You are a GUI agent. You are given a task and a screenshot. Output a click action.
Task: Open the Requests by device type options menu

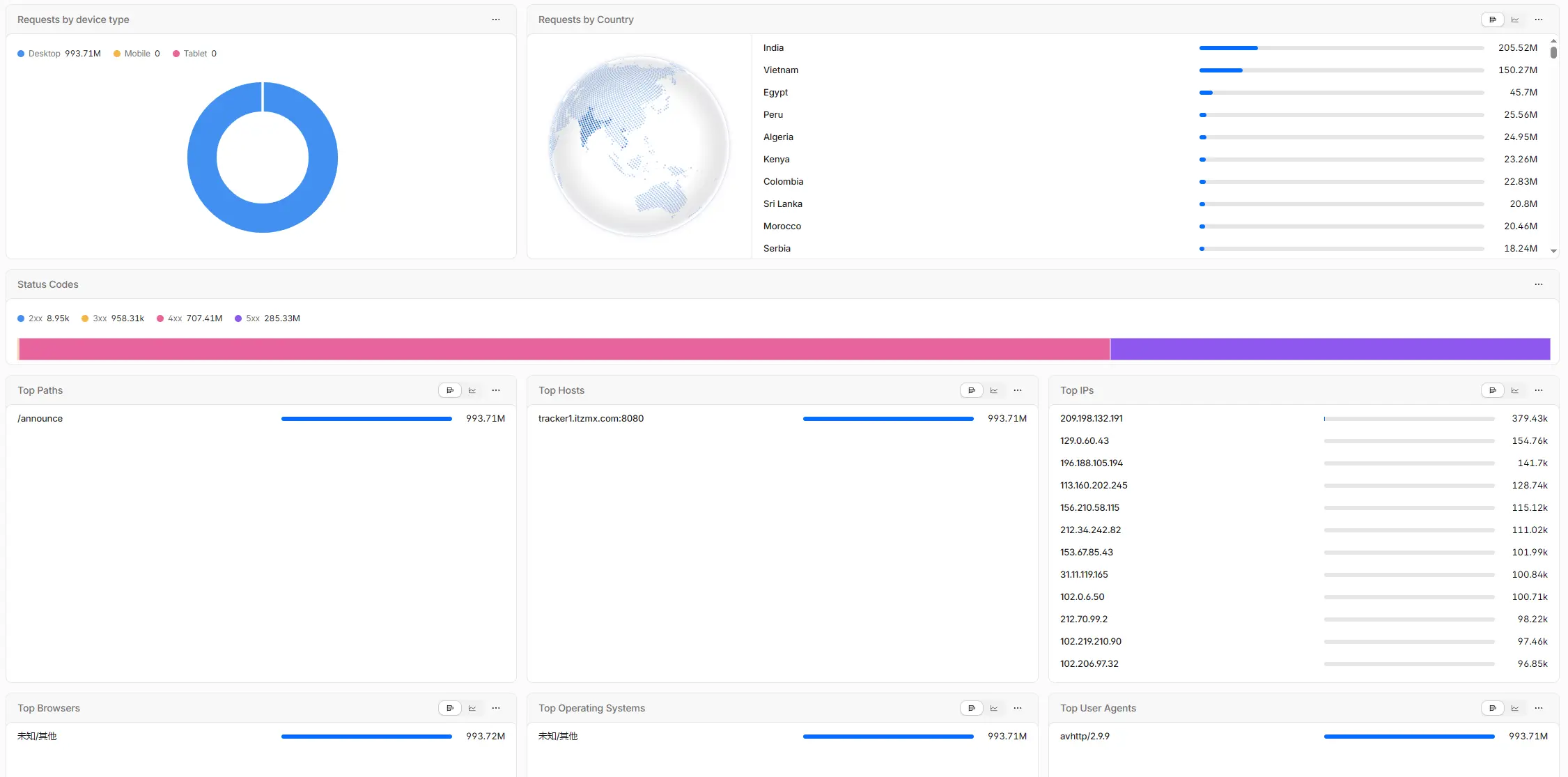tap(496, 20)
